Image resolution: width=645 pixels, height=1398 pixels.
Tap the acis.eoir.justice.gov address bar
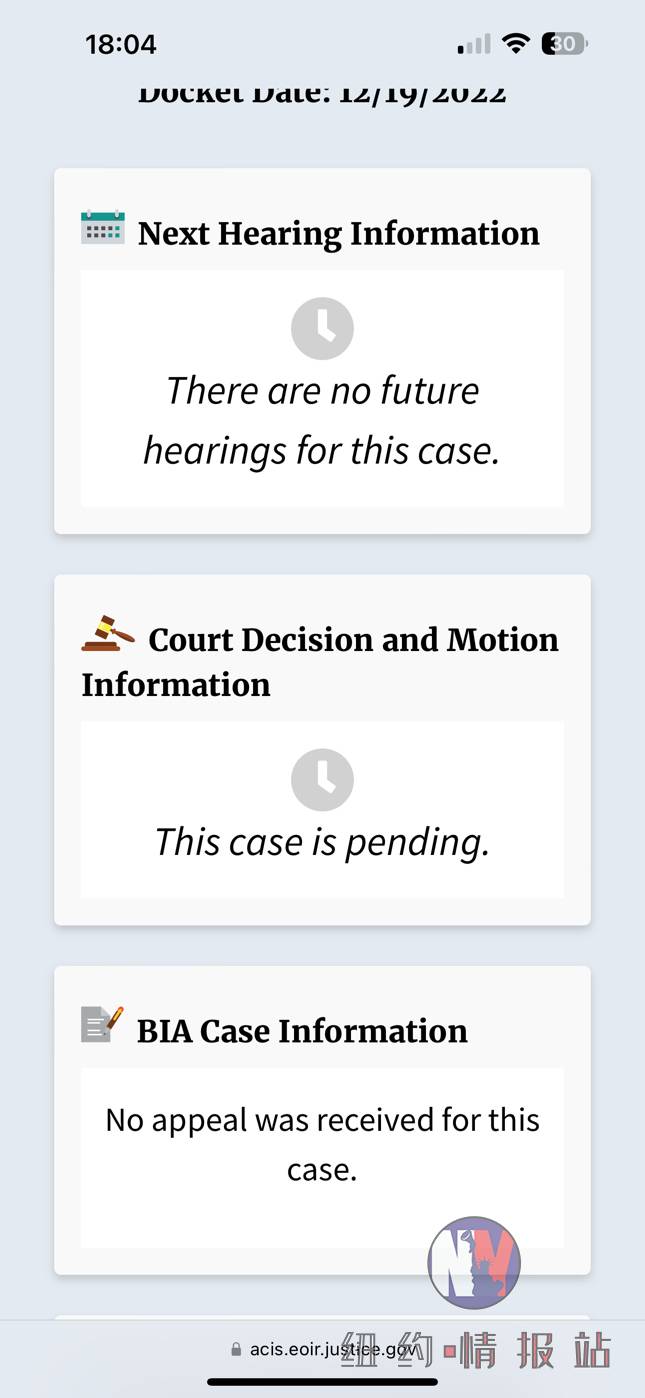coord(323,1349)
